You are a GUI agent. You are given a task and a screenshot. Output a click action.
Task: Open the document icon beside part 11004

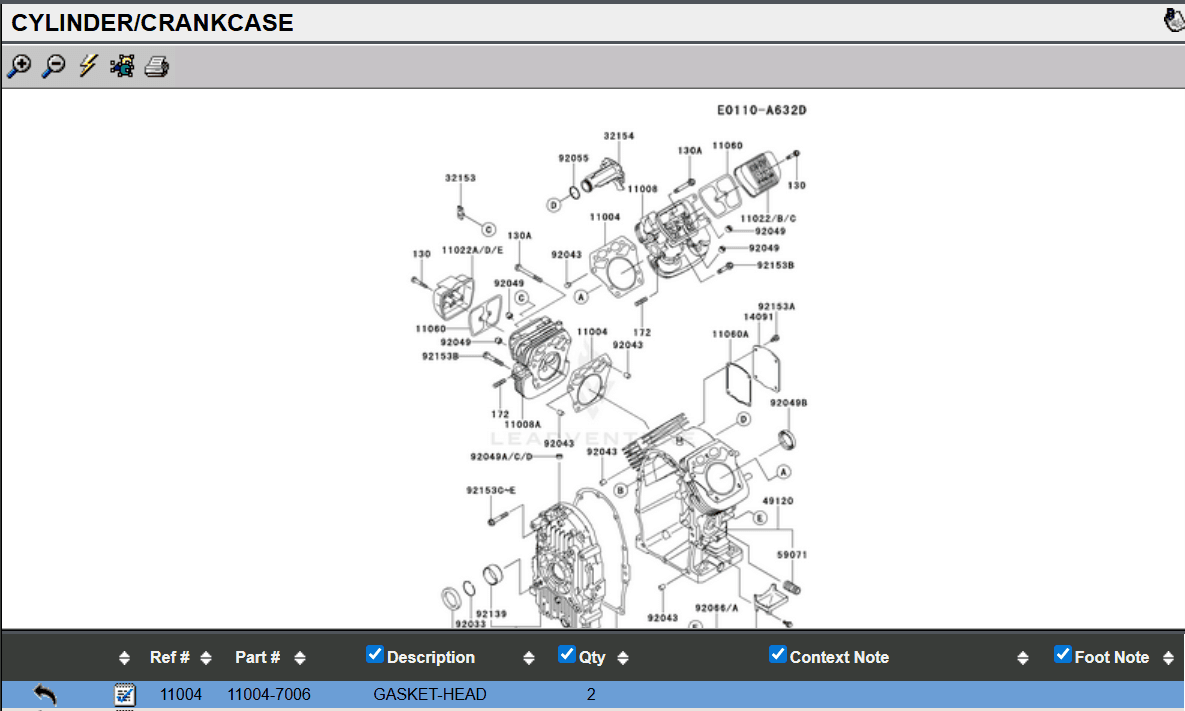[x=124, y=694]
